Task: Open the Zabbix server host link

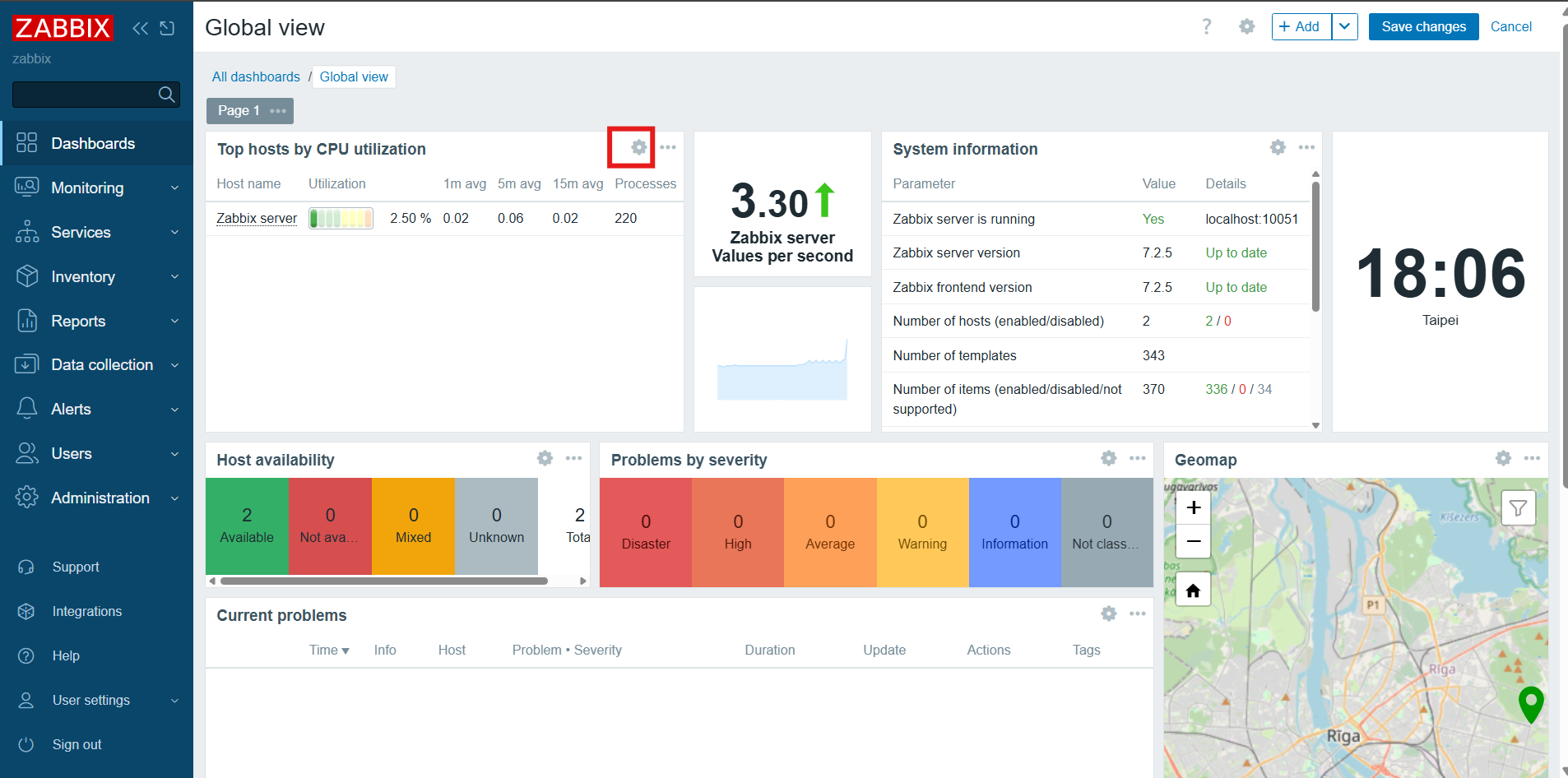Action: click(257, 218)
